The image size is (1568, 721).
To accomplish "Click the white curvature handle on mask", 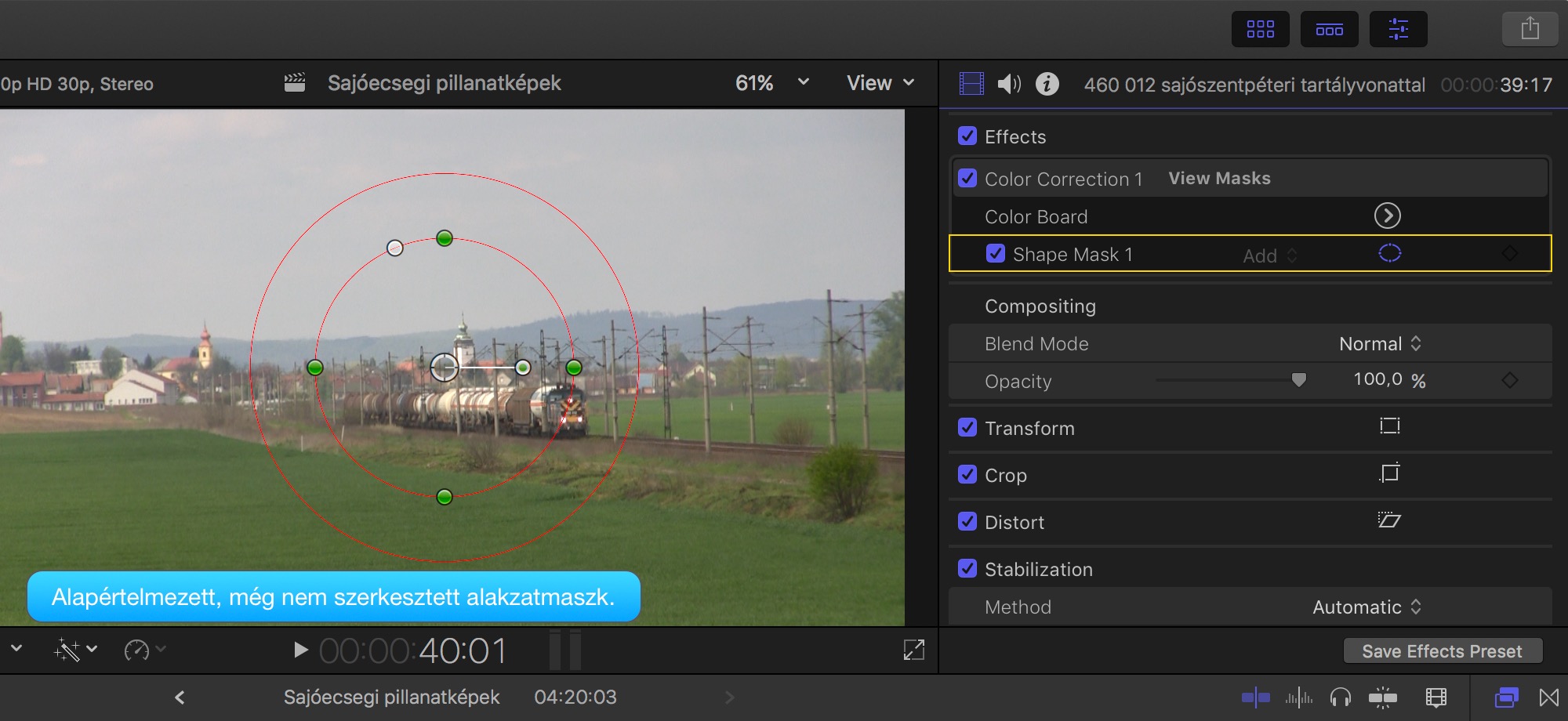I will 395,248.
